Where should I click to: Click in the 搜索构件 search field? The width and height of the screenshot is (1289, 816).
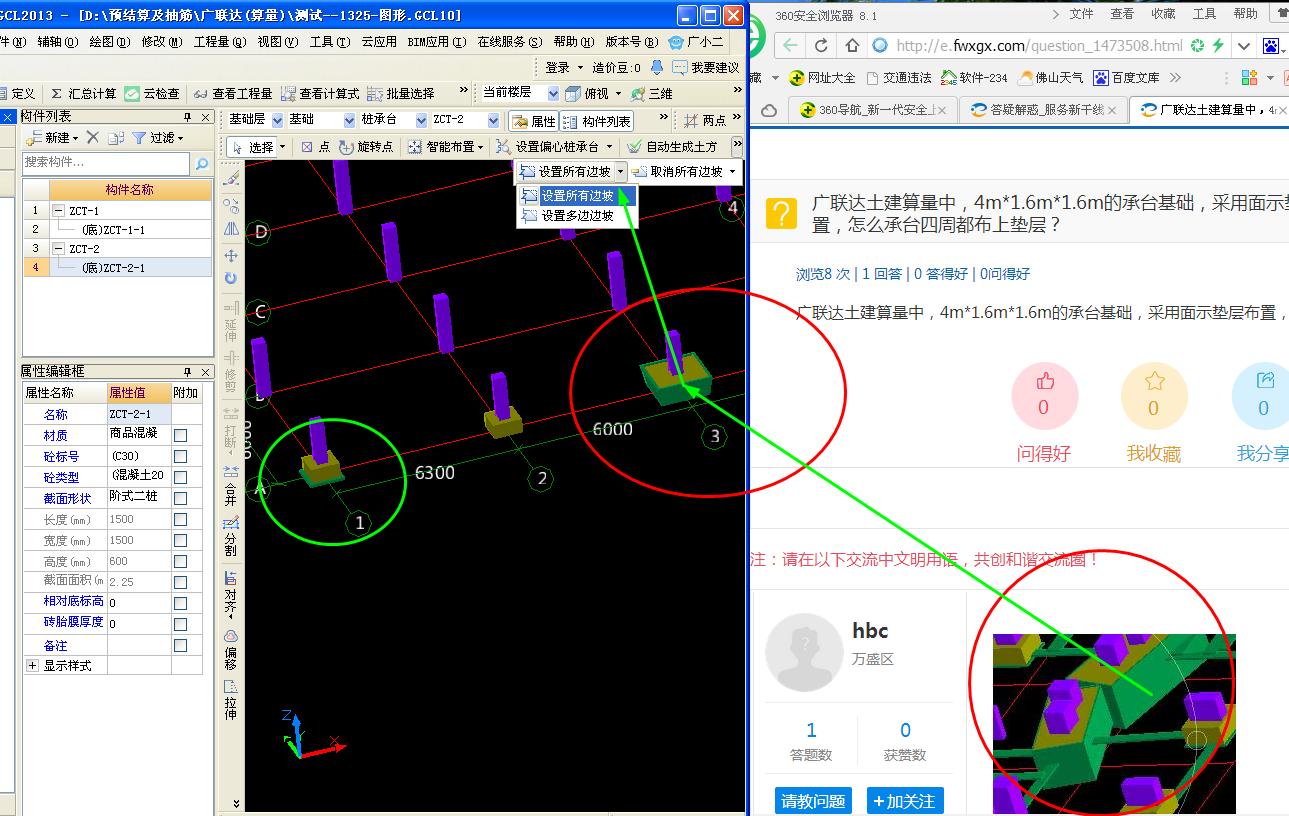click(106, 163)
